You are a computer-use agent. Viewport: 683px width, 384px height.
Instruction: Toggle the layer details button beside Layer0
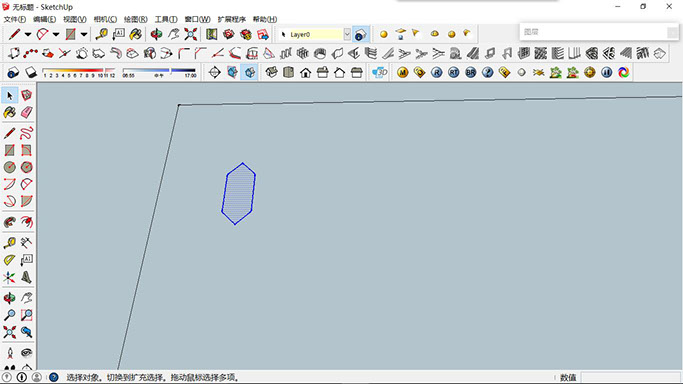click(x=360, y=34)
